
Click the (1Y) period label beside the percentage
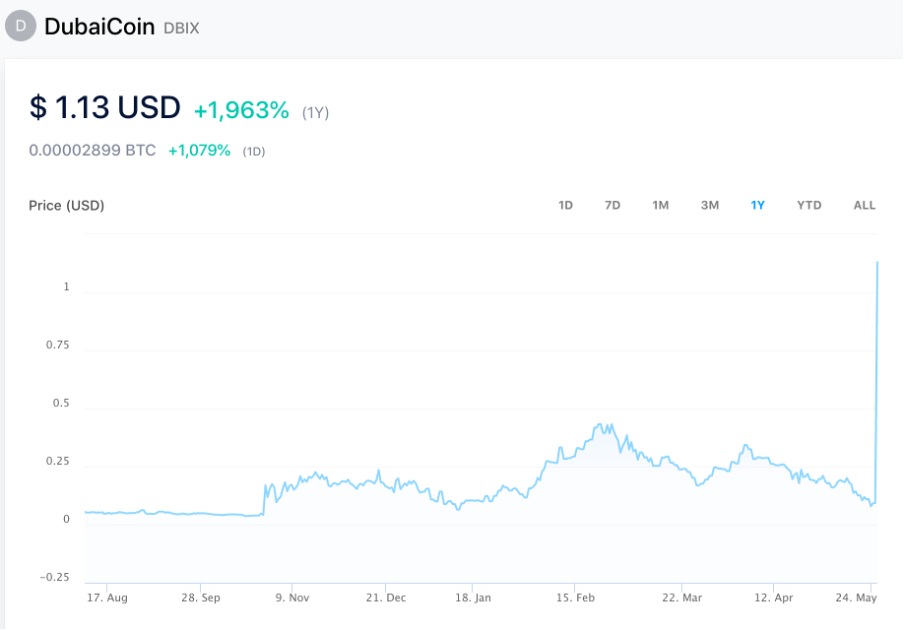point(315,112)
